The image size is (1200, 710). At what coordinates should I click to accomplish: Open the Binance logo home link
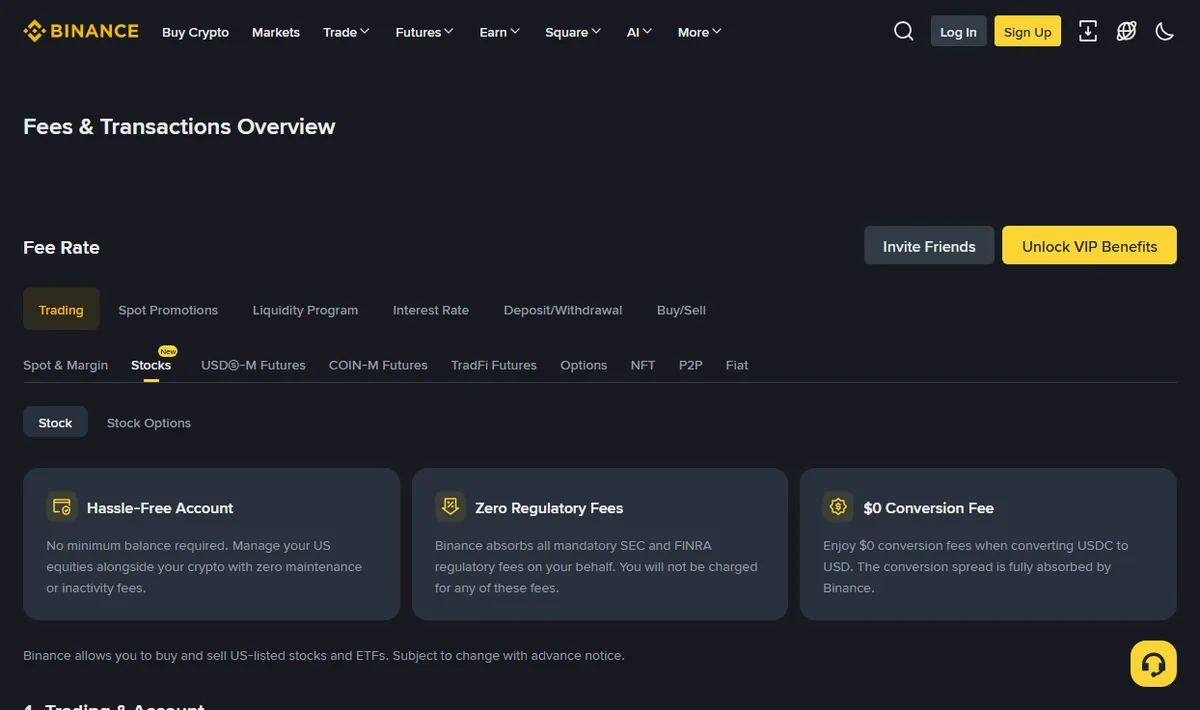[x=81, y=31]
